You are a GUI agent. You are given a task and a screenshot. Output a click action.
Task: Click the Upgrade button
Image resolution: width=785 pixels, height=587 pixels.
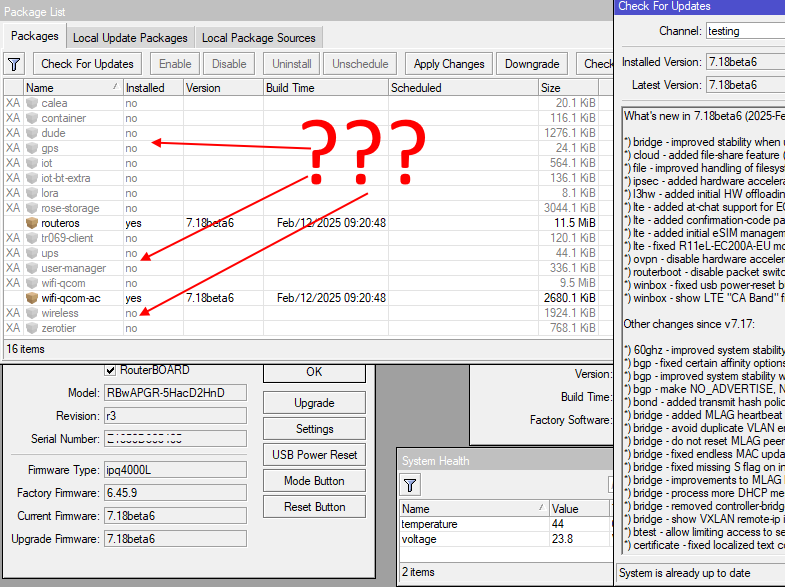click(314, 403)
